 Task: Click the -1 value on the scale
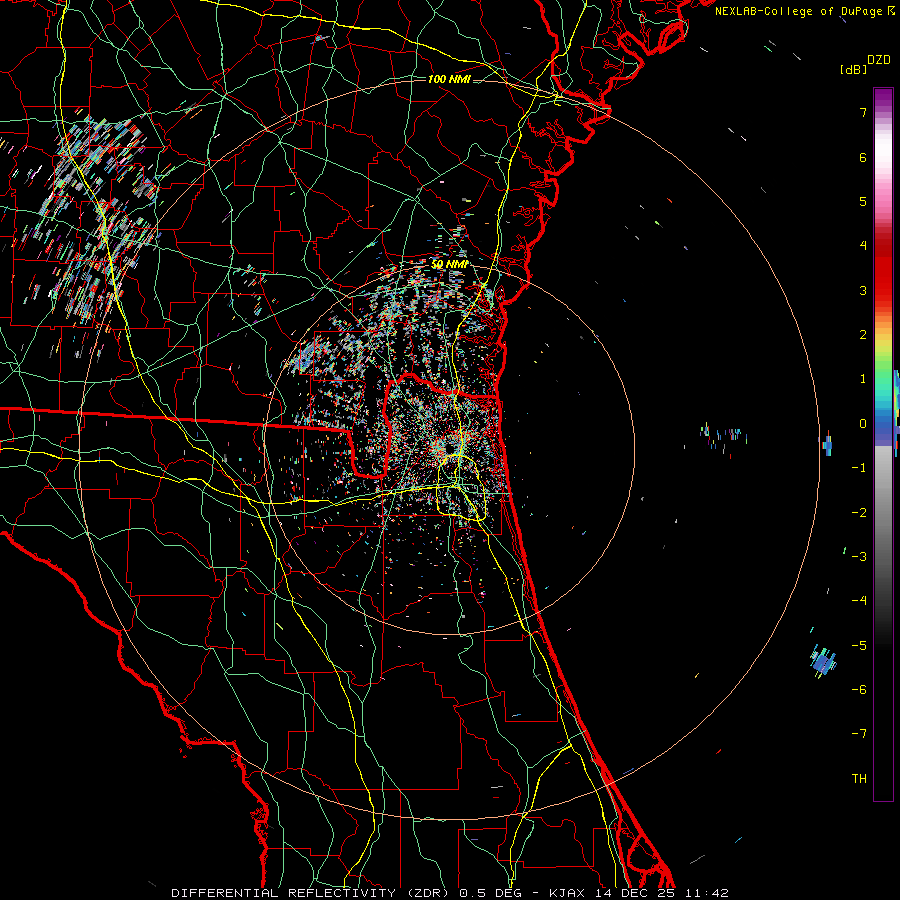coord(859,468)
